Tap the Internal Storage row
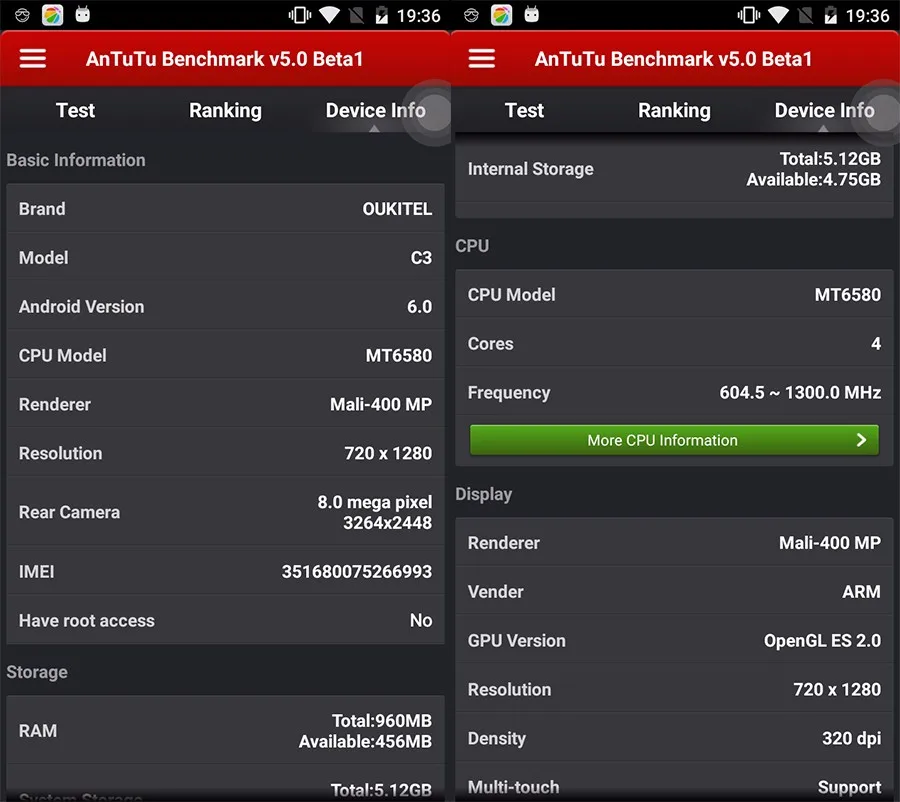 tap(674, 169)
